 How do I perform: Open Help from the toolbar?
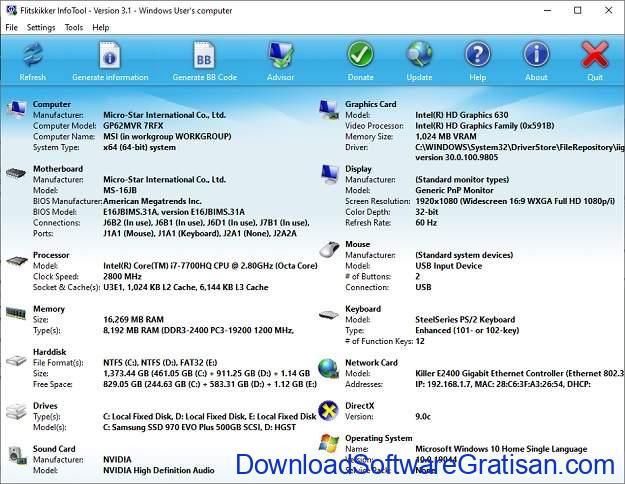click(478, 54)
